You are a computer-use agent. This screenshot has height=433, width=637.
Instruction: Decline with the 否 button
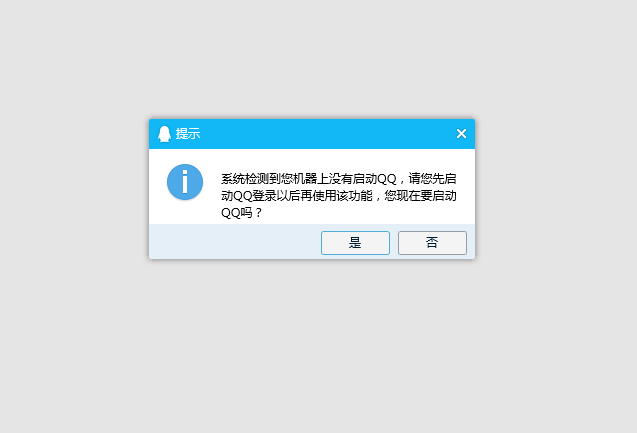tap(432, 243)
